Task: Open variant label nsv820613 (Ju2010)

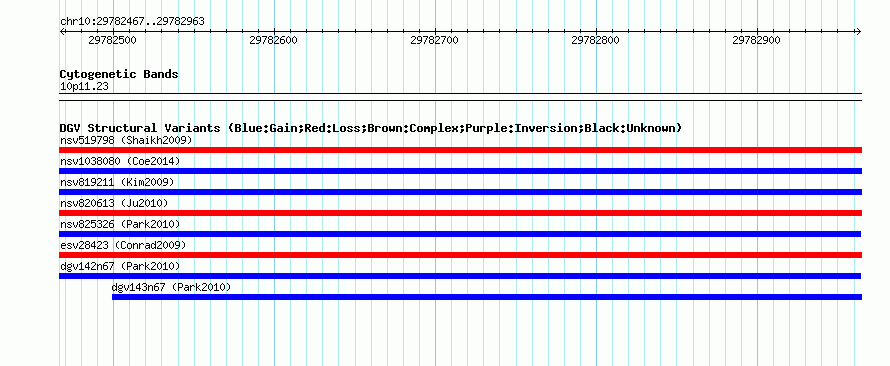Action: point(114,203)
